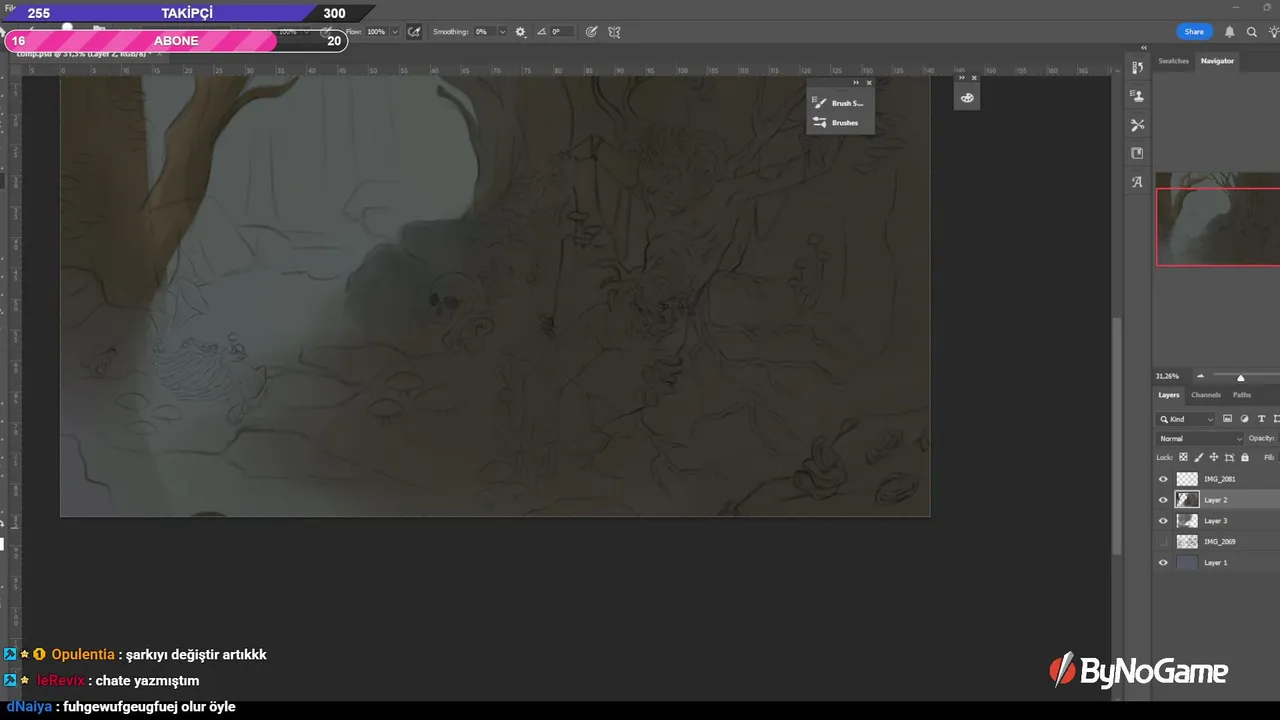Screen dimensions: 1280x720
Task: Open Character panel icon
Action: point(1137,182)
